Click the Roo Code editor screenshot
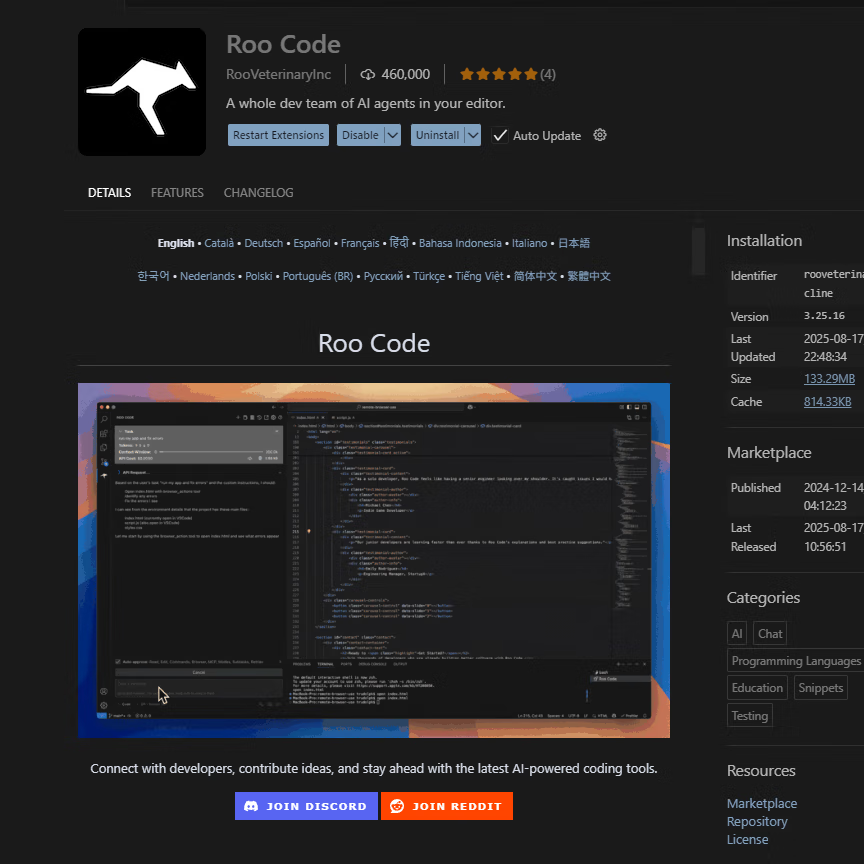 click(x=374, y=560)
